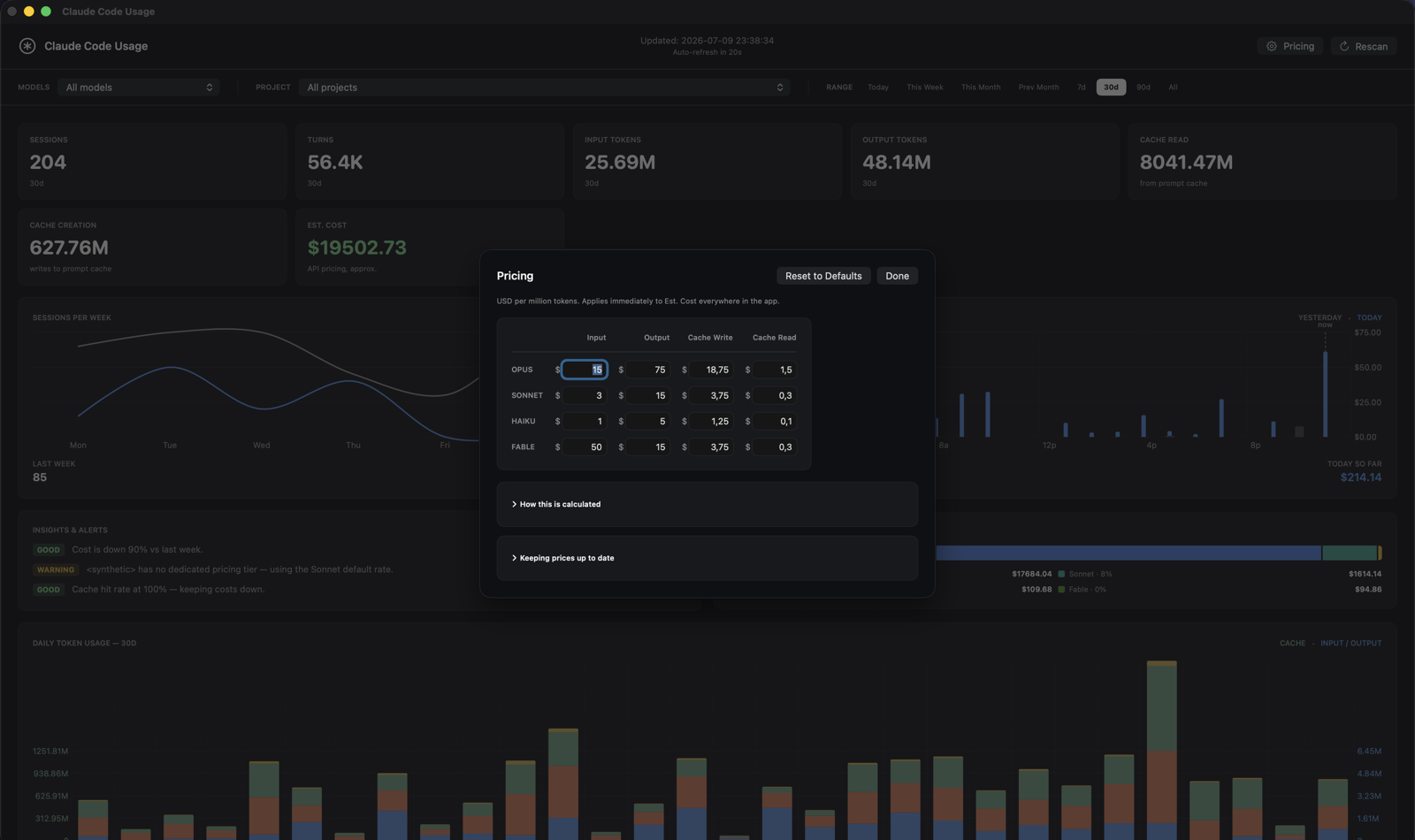Switch daily token chart to INPUT / OUTPUT
Screen dimensions: 1415x840
point(1350,643)
